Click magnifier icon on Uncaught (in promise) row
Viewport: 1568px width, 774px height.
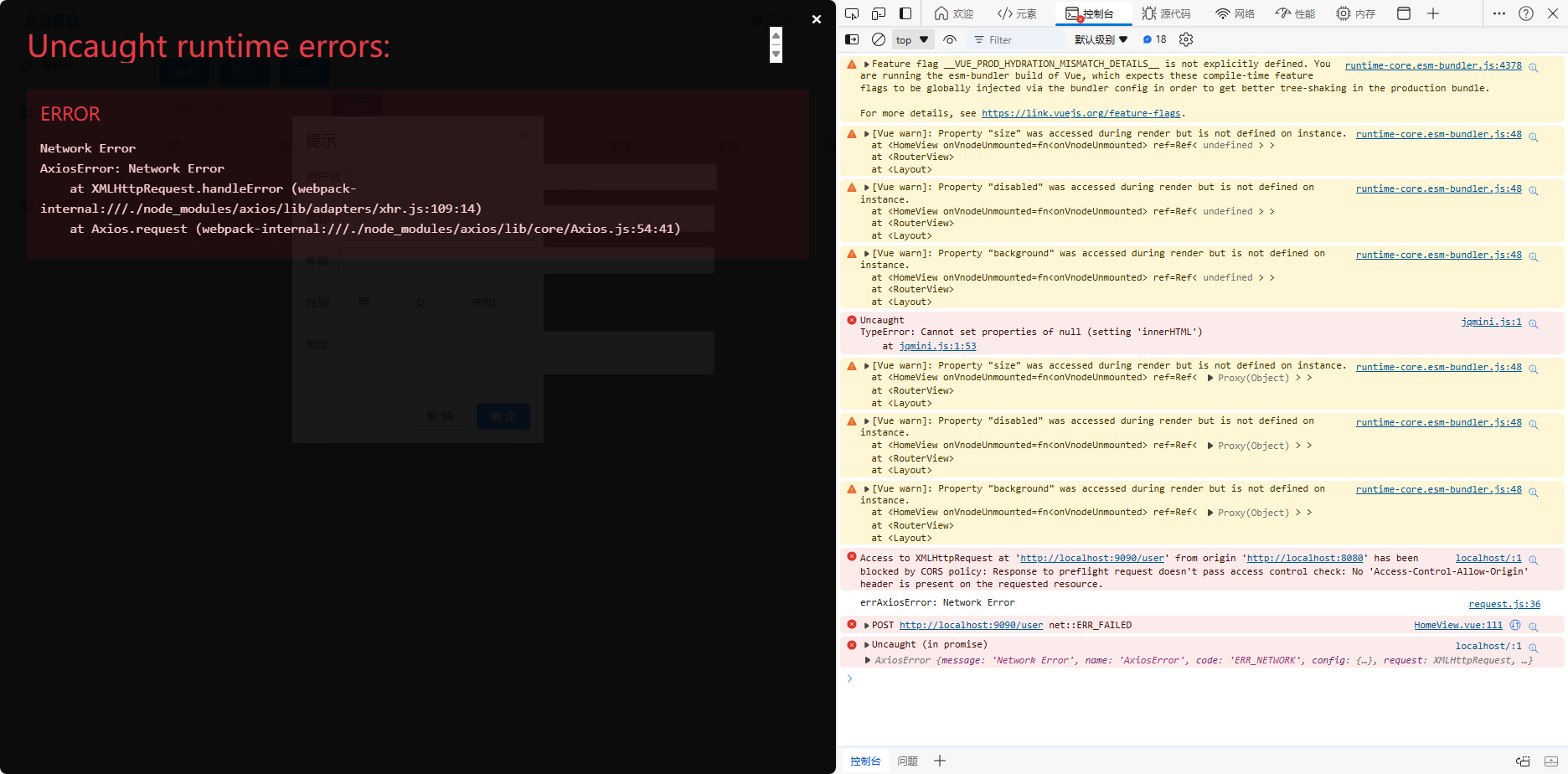(1534, 648)
